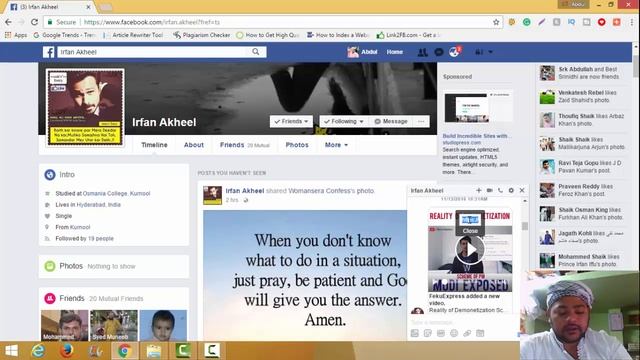Click the chat window scrollbar
Image resolution: width=640 pixels, height=360 pixels.
click(x=525, y=226)
